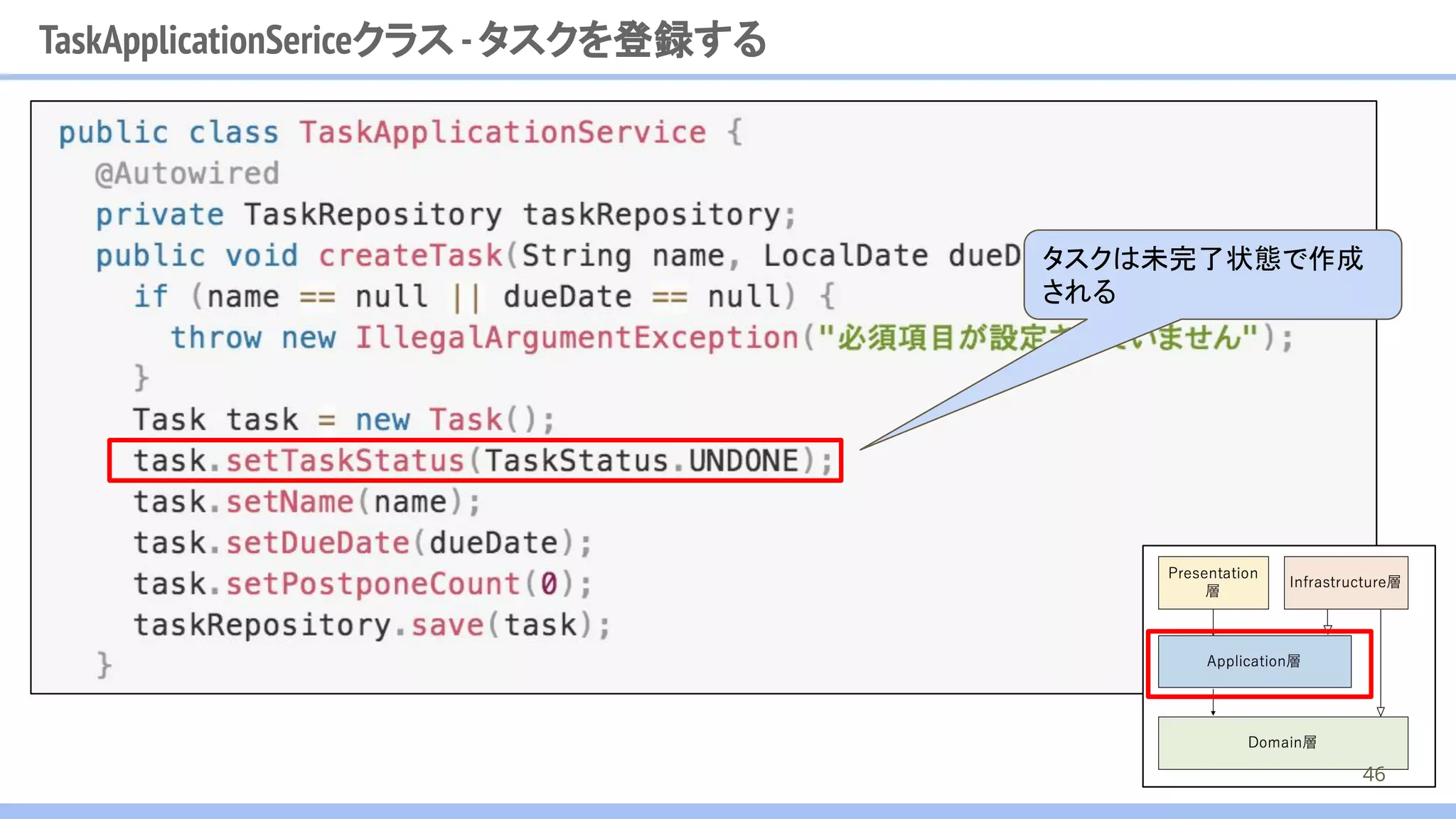1456x819 pixels.
Task: Click the setPostponeCount(0) line
Action: tap(363, 584)
